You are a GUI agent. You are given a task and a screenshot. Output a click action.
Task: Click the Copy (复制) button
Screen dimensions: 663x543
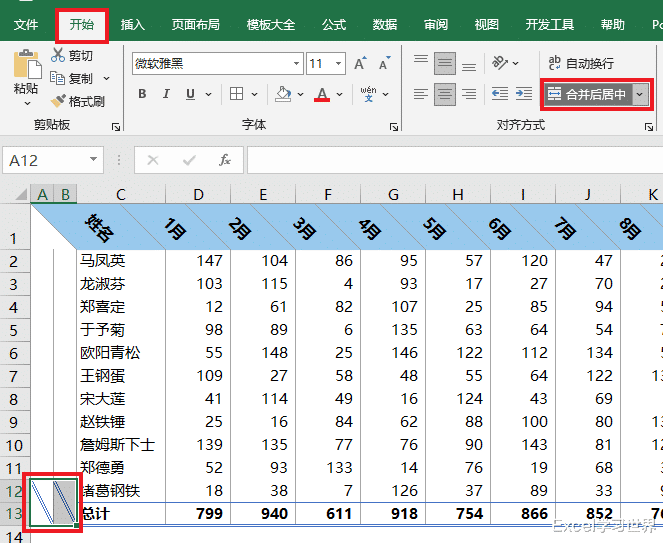[72, 78]
